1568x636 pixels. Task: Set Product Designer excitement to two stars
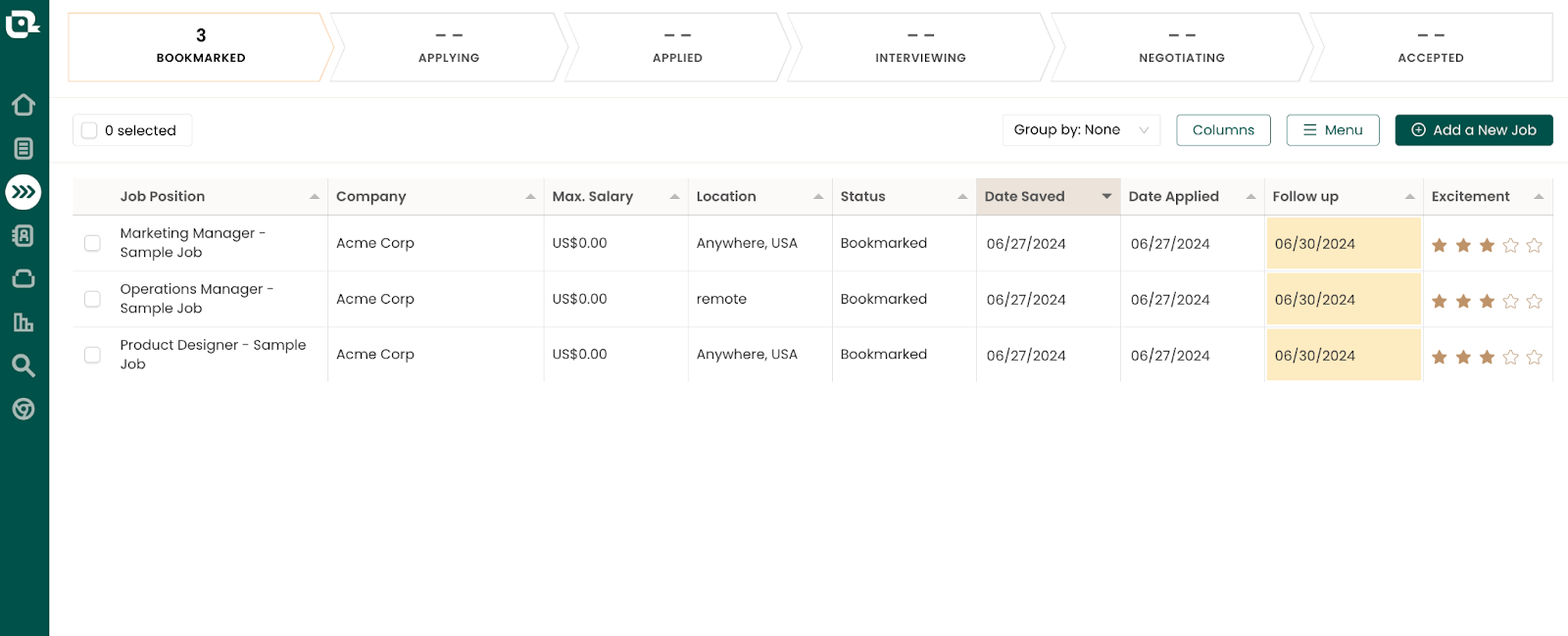coord(1463,357)
